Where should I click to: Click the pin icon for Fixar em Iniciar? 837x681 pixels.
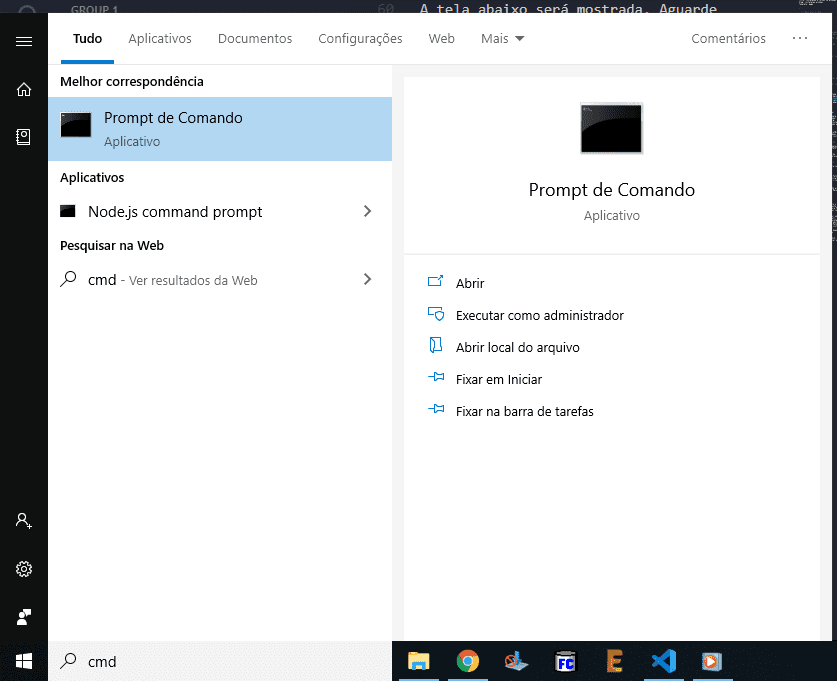pos(436,377)
